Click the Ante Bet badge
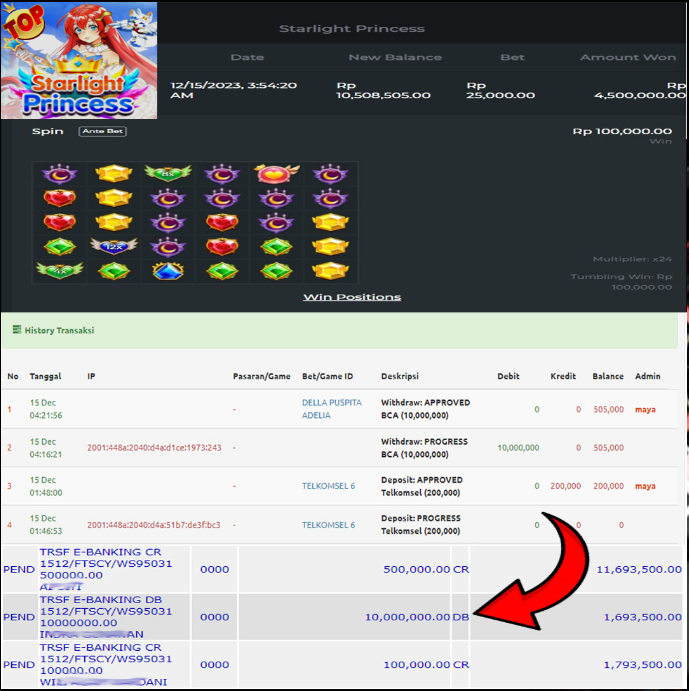The image size is (689, 691). (x=103, y=131)
